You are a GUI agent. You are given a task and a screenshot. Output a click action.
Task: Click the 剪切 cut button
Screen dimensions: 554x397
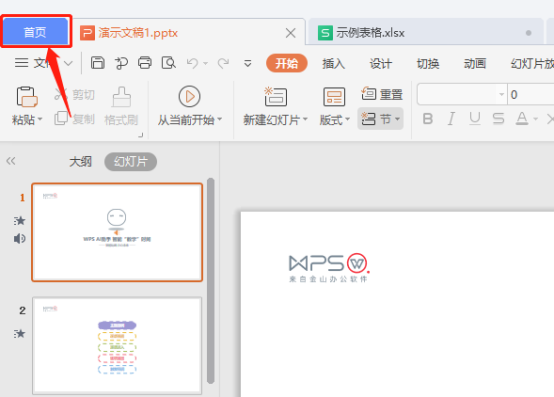(75, 94)
